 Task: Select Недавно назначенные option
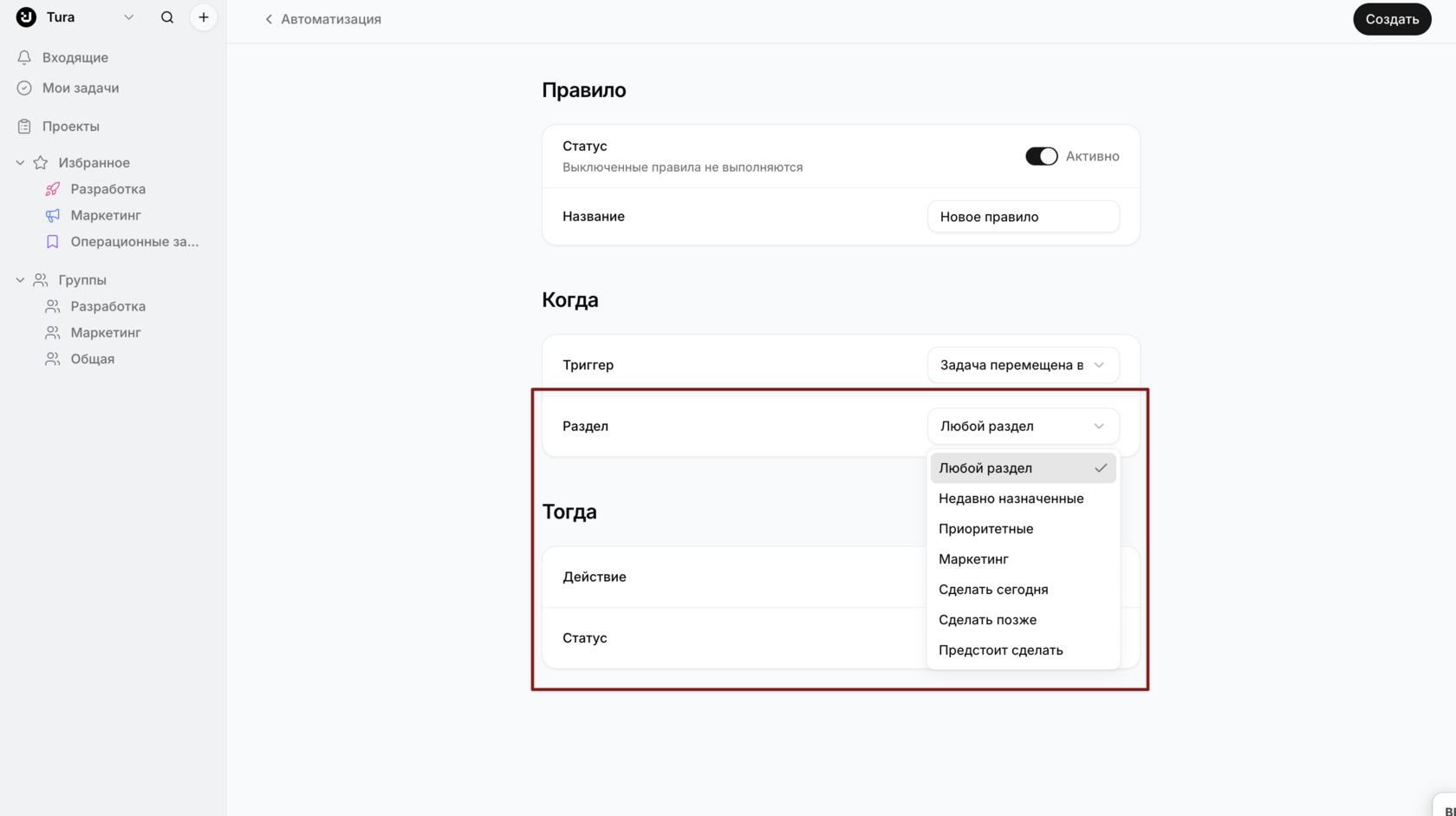coord(1023,499)
